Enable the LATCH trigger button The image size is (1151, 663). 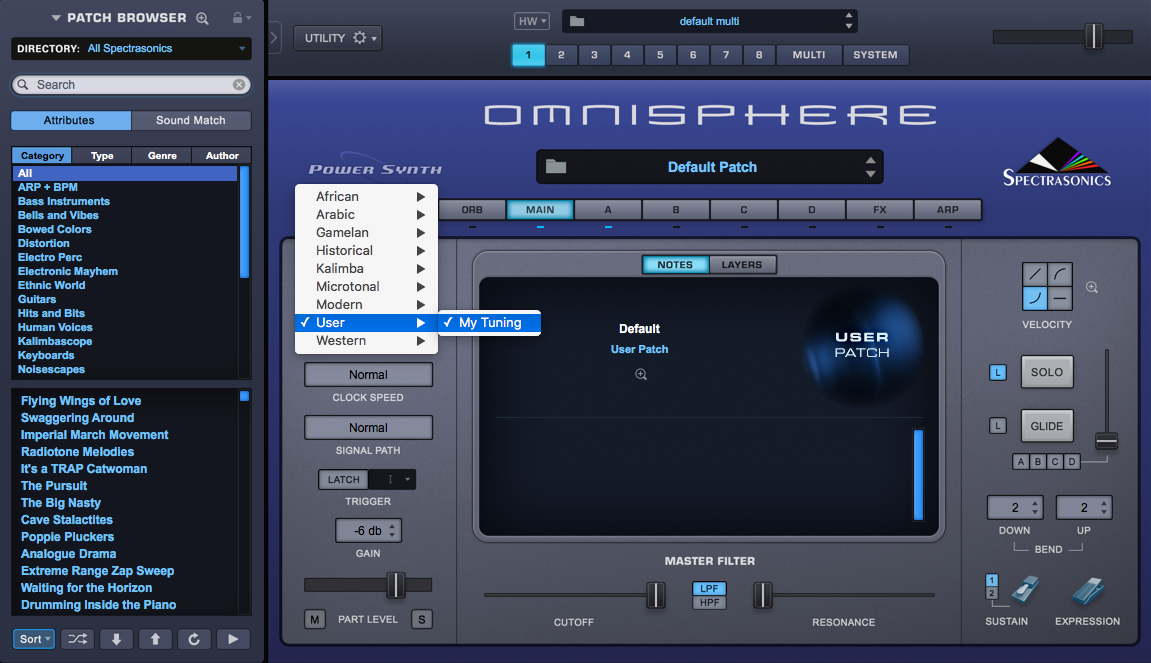tap(344, 479)
